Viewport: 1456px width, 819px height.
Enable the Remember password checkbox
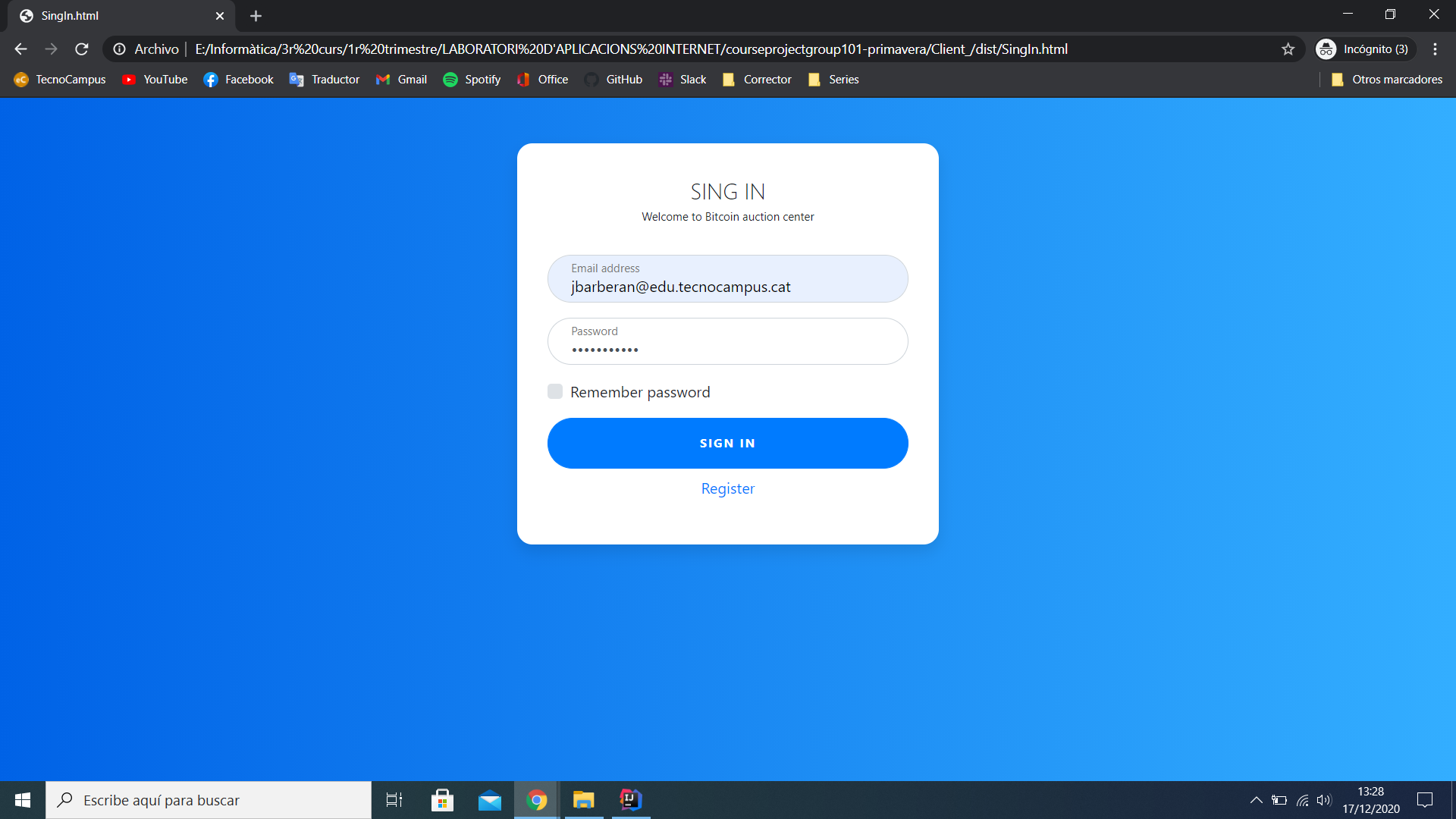pyautogui.click(x=555, y=391)
